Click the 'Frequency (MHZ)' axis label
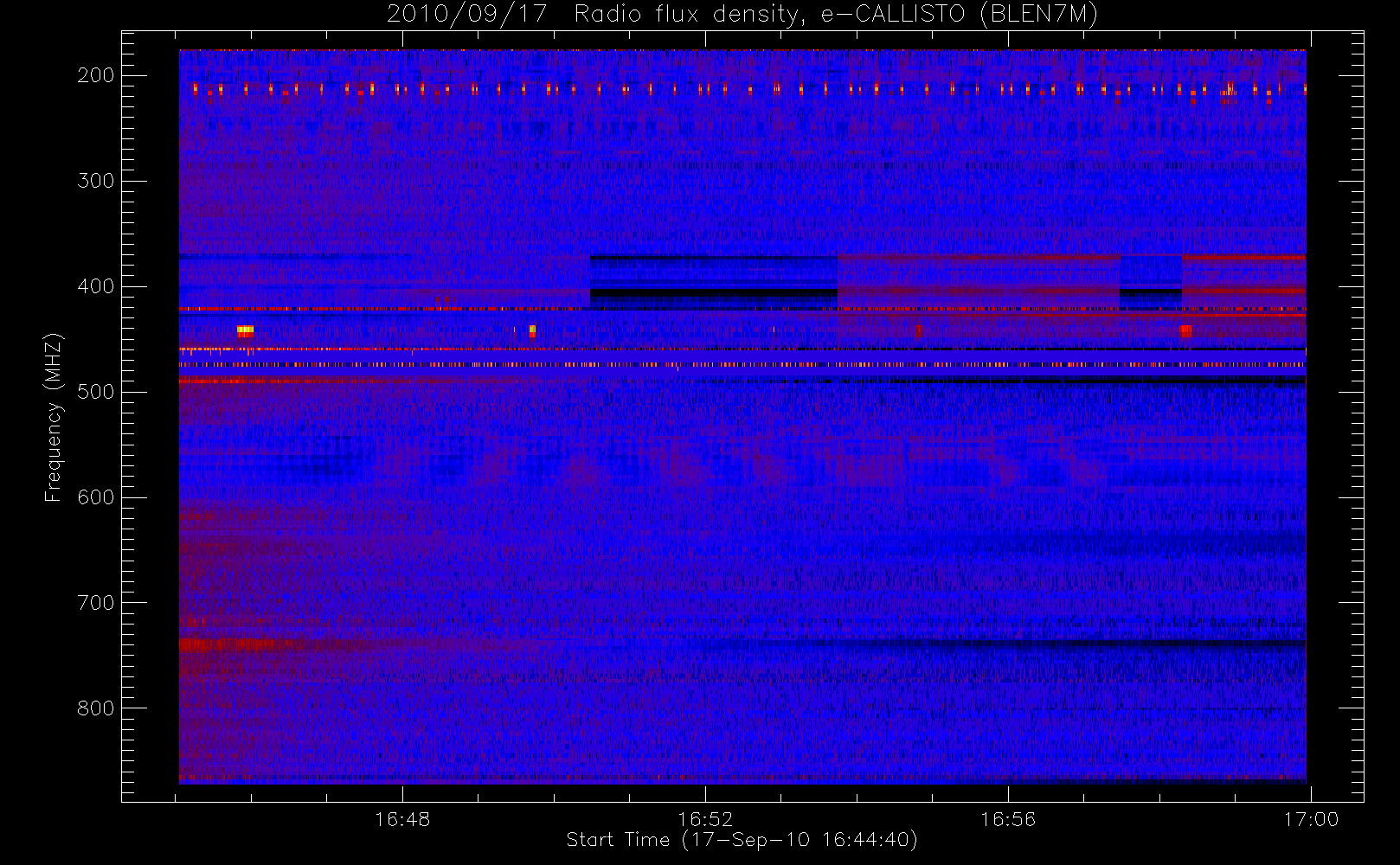Image resolution: width=1400 pixels, height=865 pixels. tap(54, 417)
